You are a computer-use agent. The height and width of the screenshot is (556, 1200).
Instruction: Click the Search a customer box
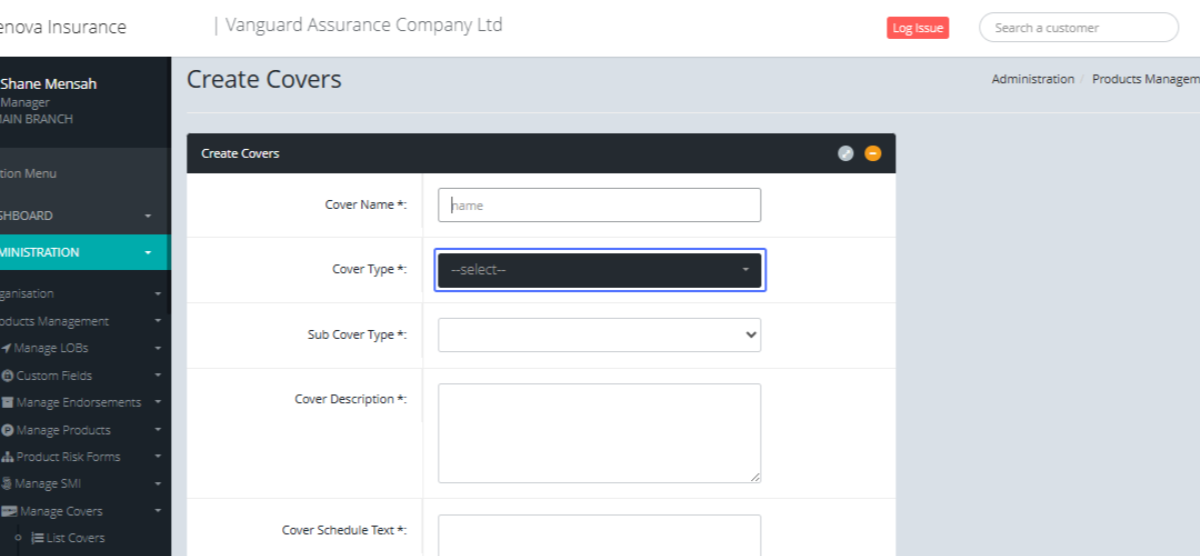(1078, 28)
